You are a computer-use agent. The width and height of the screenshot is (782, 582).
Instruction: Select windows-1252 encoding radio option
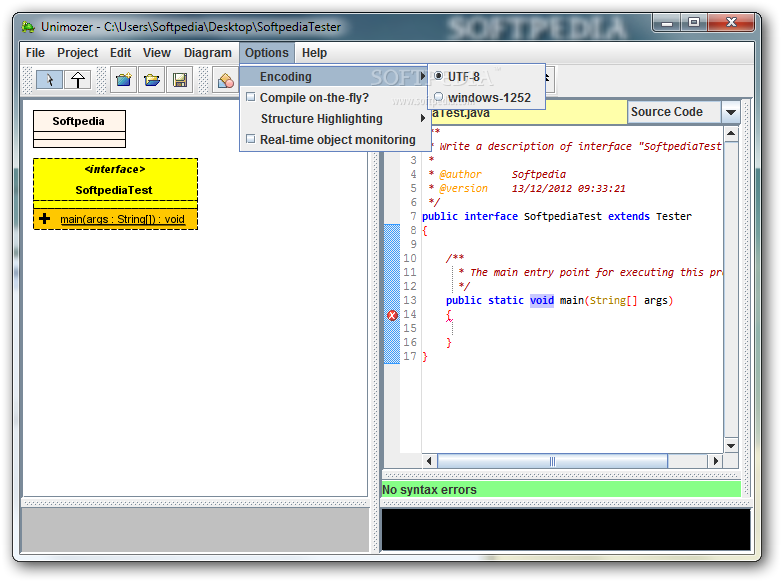pos(438,98)
